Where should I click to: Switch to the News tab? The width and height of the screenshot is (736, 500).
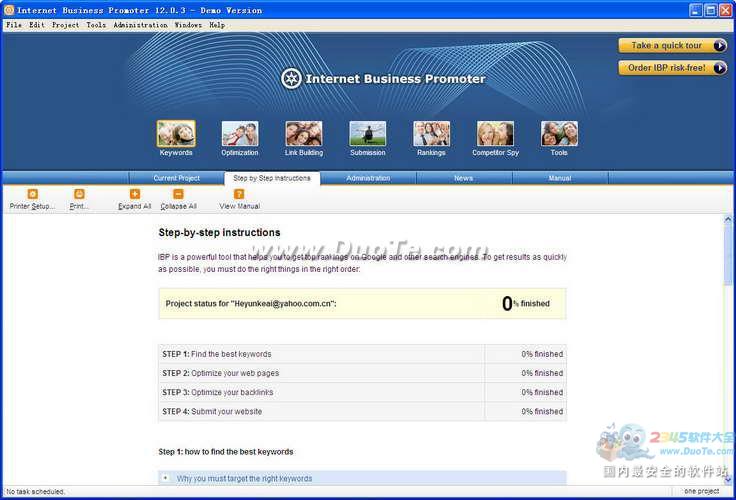click(x=464, y=178)
